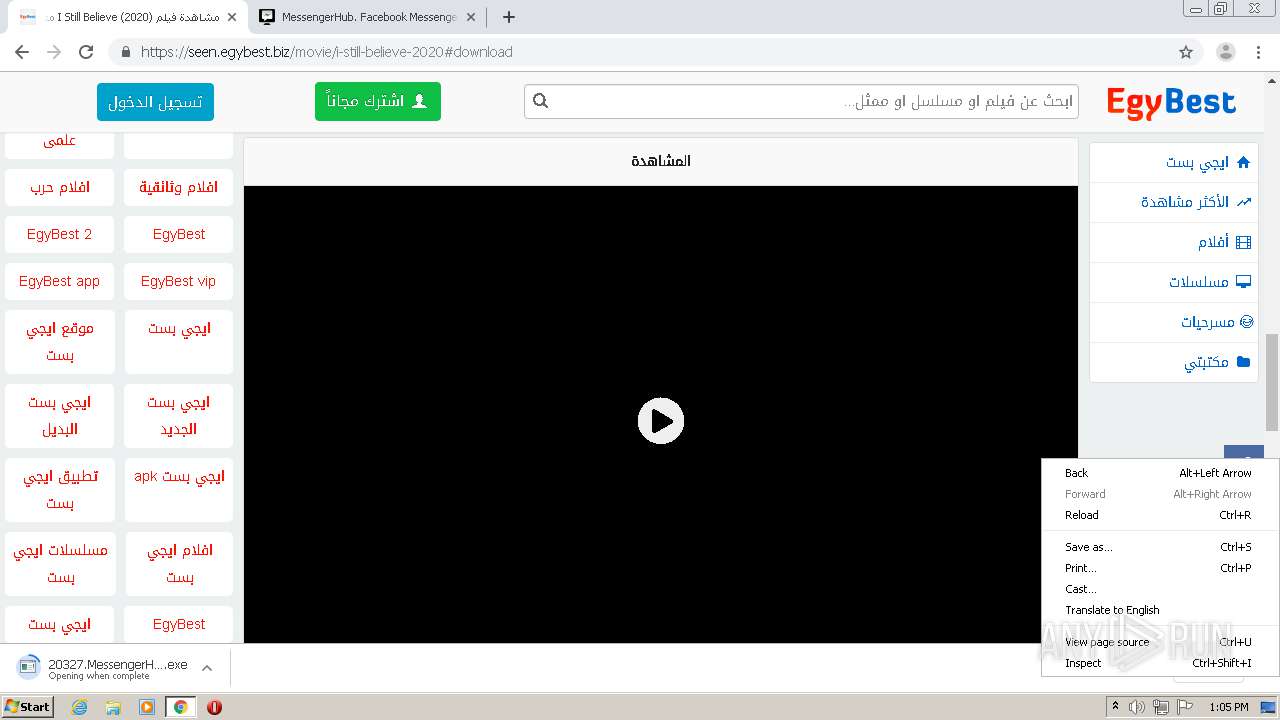Open home link ايجي بست in sidebar

click(x=1173, y=162)
